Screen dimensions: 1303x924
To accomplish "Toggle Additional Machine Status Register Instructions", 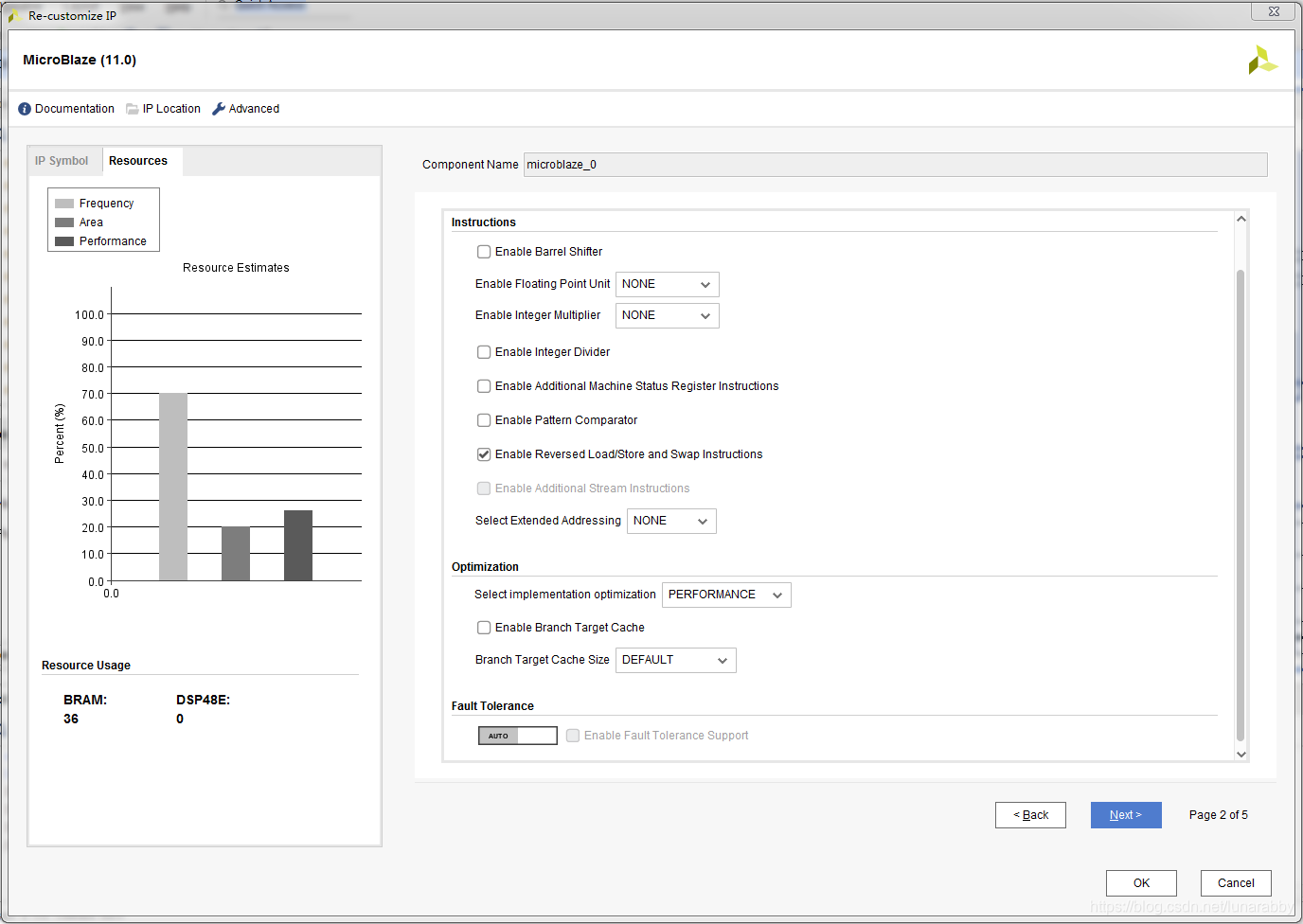I will [484, 386].
